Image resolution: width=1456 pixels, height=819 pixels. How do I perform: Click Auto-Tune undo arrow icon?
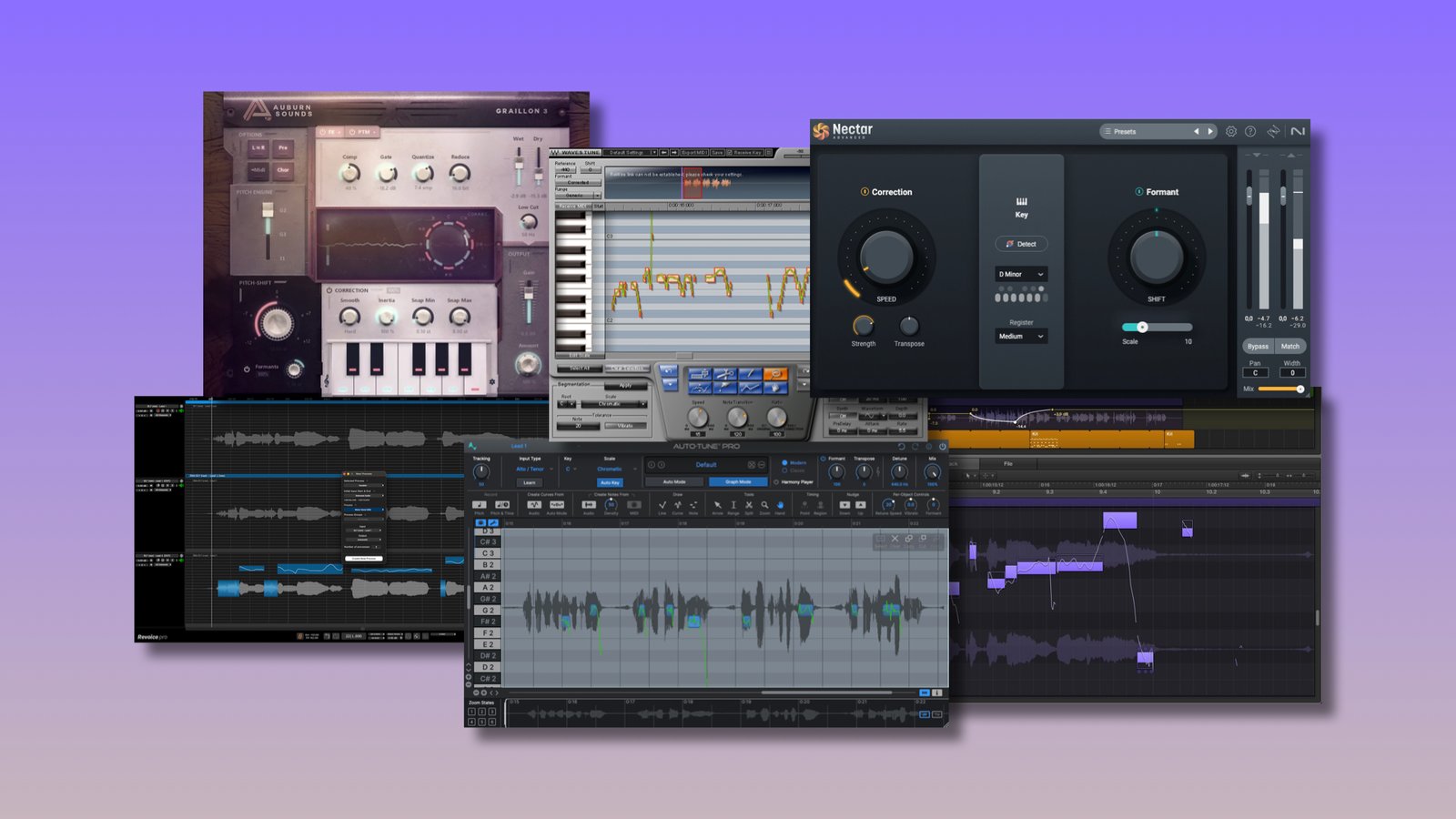pyautogui.click(x=901, y=447)
